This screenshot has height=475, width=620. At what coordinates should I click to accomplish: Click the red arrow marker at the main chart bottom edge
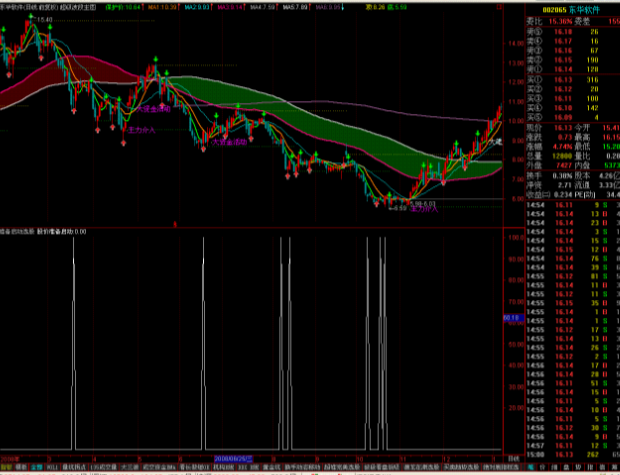pos(175,224)
